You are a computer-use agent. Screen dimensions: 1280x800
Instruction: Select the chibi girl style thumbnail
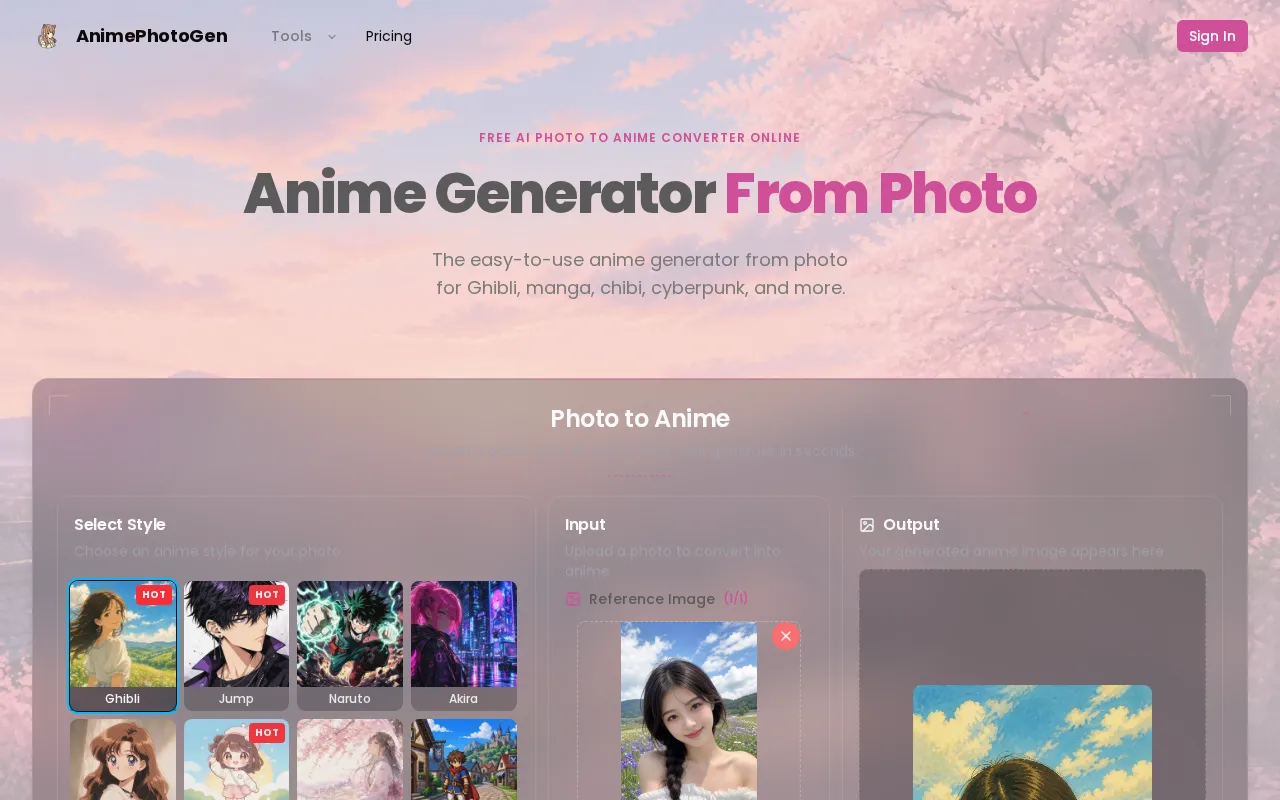tap(236, 759)
